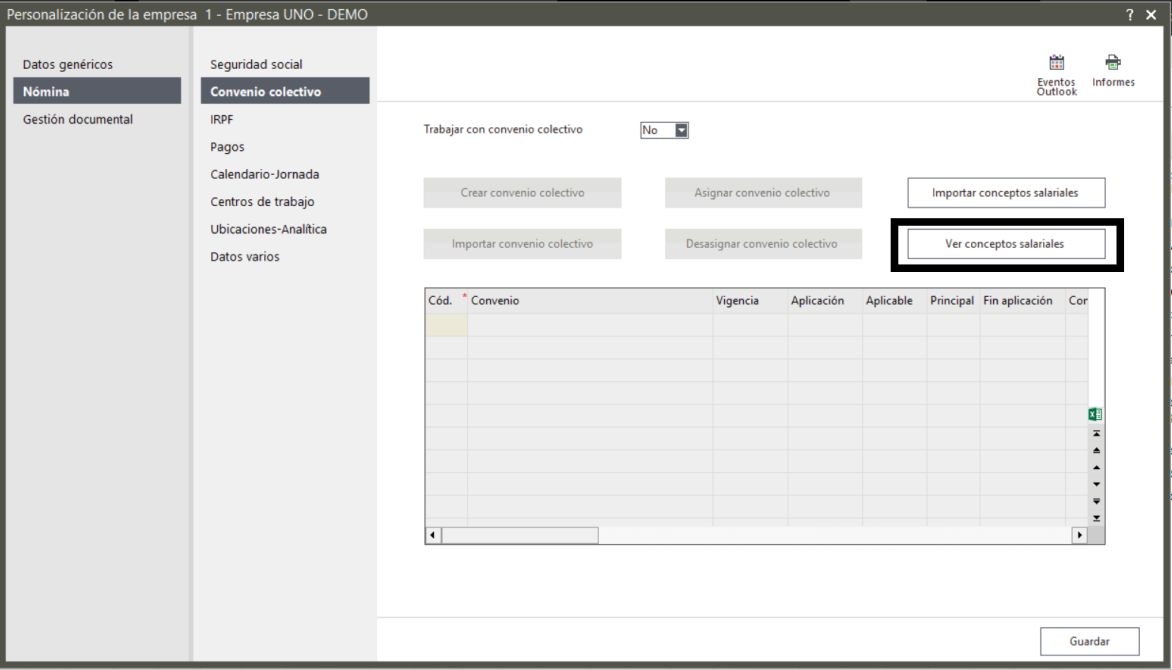The width and height of the screenshot is (1172, 670).
Task: Open the IRPF settings
Action: tap(222, 119)
